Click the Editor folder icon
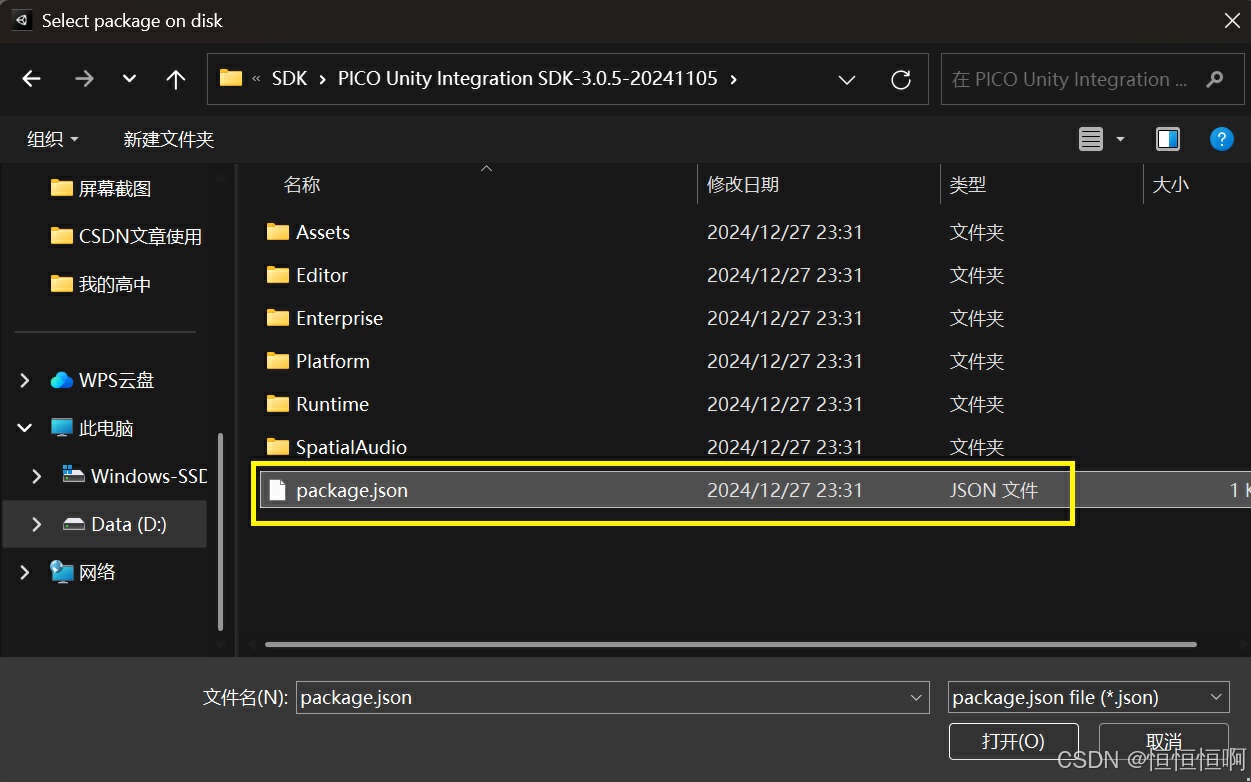The width and height of the screenshot is (1251, 782). tap(278, 275)
